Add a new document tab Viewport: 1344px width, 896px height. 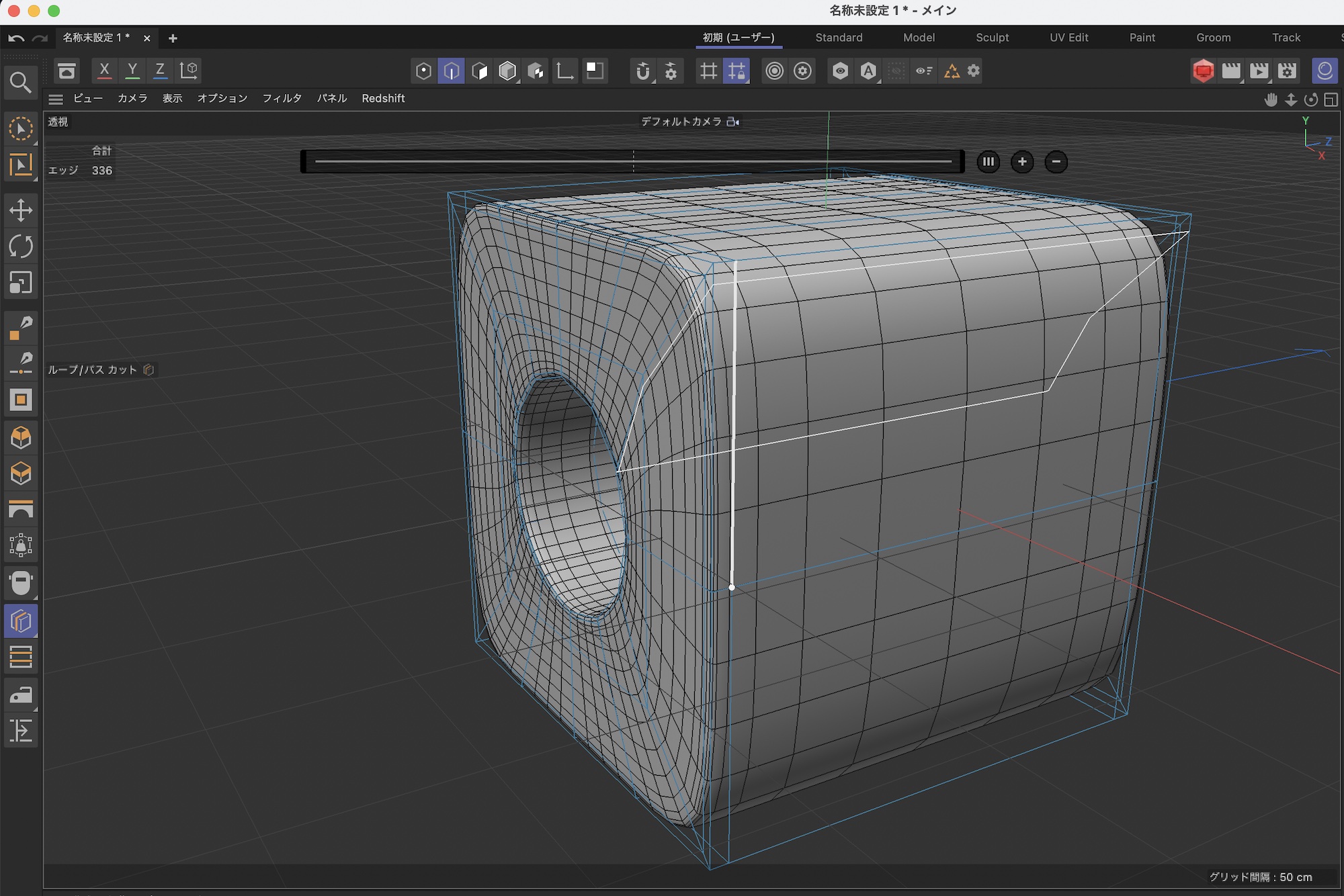173,38
